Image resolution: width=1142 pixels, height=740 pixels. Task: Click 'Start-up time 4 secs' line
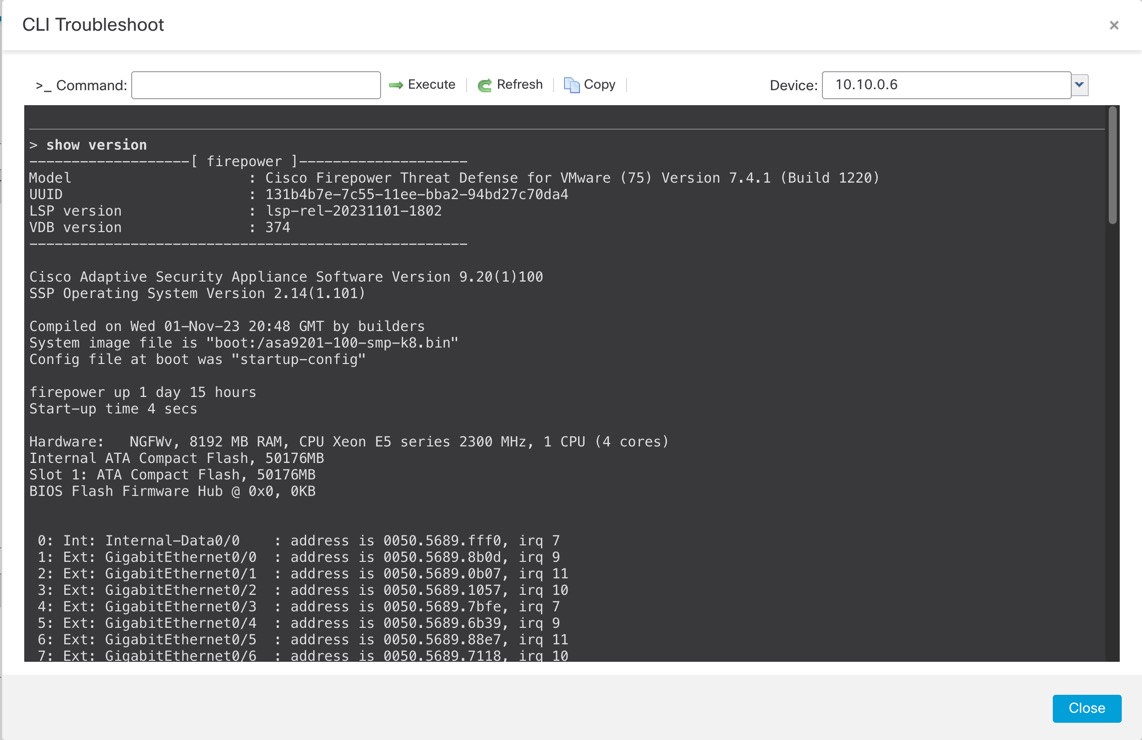tap(113, 409)
